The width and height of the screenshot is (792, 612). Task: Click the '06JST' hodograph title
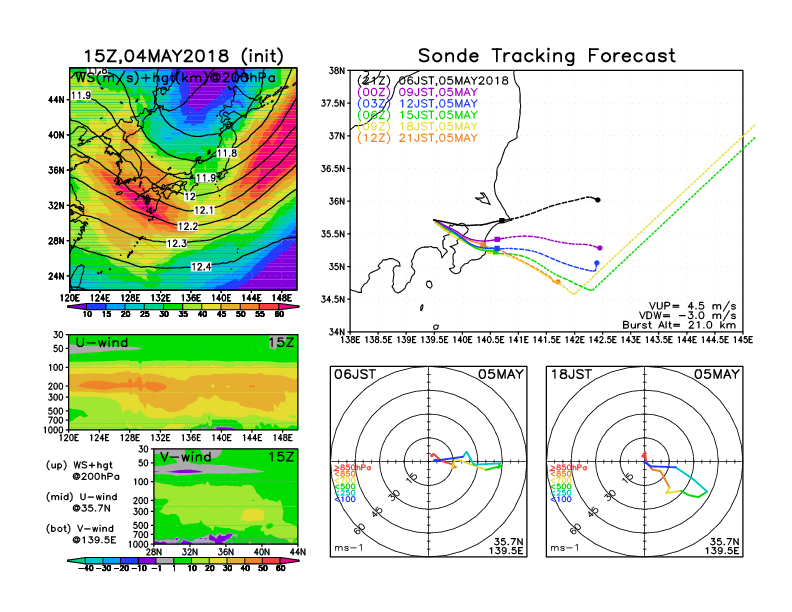click(355, 375)
